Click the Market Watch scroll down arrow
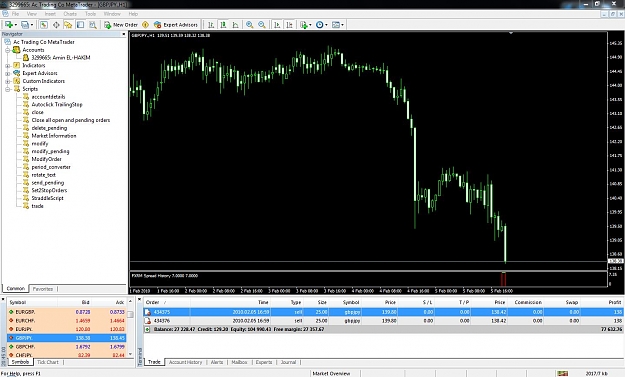 click(x=130, y=354)
